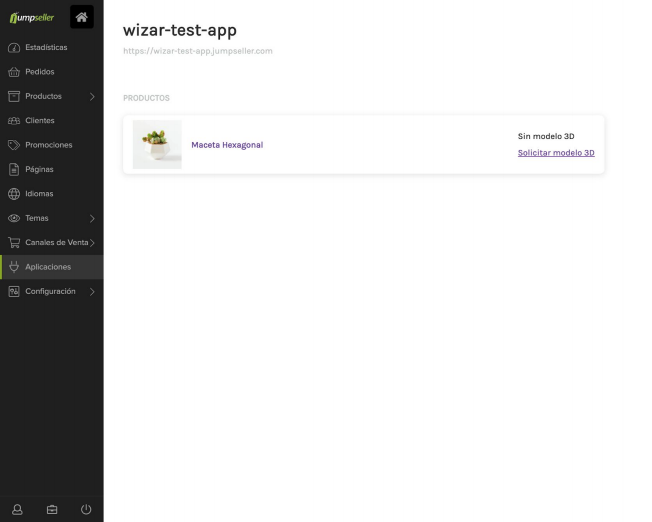Click the Canales de Venta cart icon
Image resolution: width=652 pixels, height=522 pixels.
coord(14,242)
